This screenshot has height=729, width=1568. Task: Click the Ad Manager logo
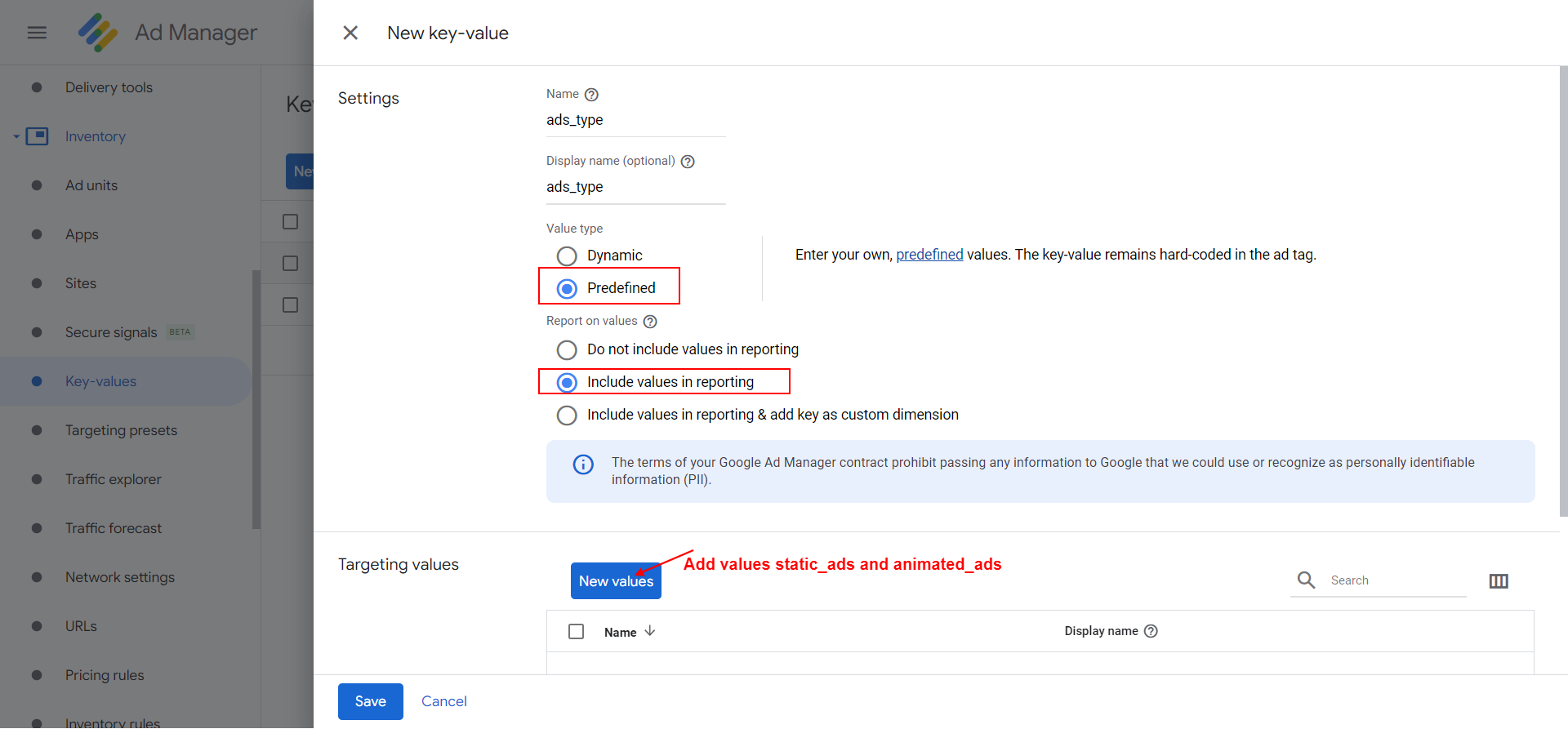click(98, 33)
